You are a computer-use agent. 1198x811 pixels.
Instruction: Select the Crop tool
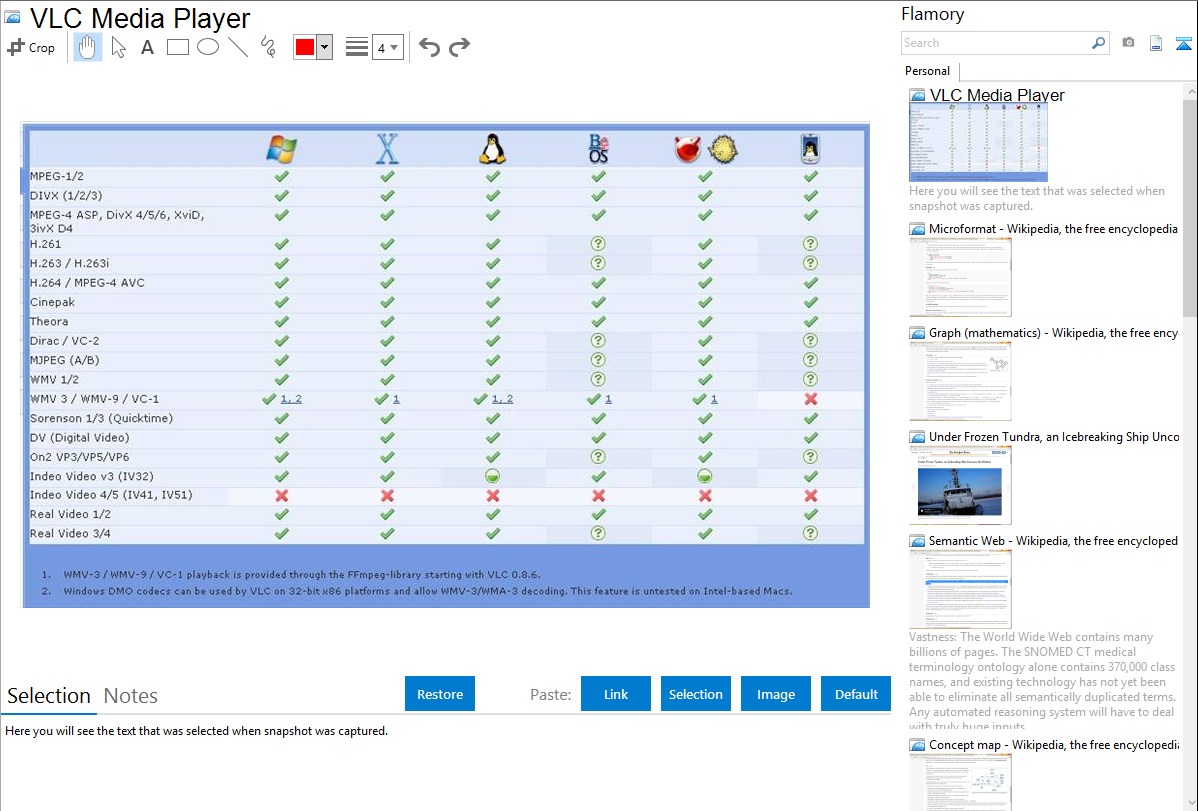click(x=31, y=47)
